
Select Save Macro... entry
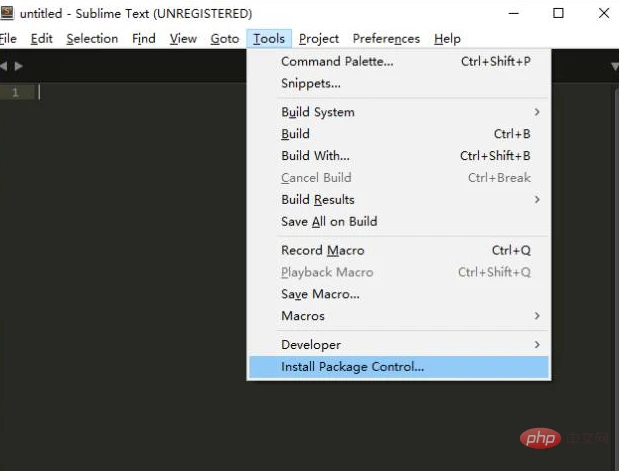pyautogui.click(x=399, y=294)
